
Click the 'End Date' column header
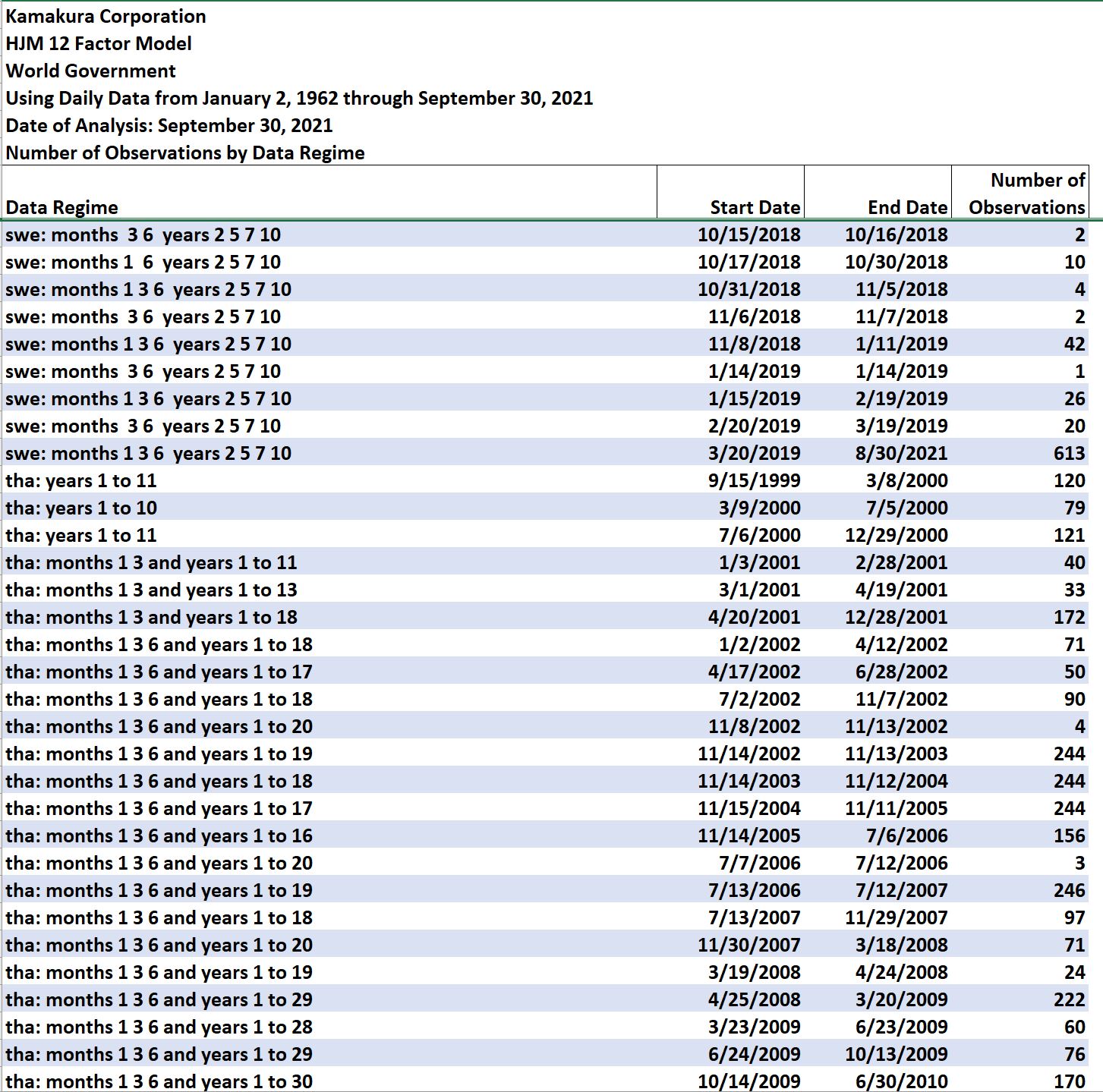coord(907,208)
